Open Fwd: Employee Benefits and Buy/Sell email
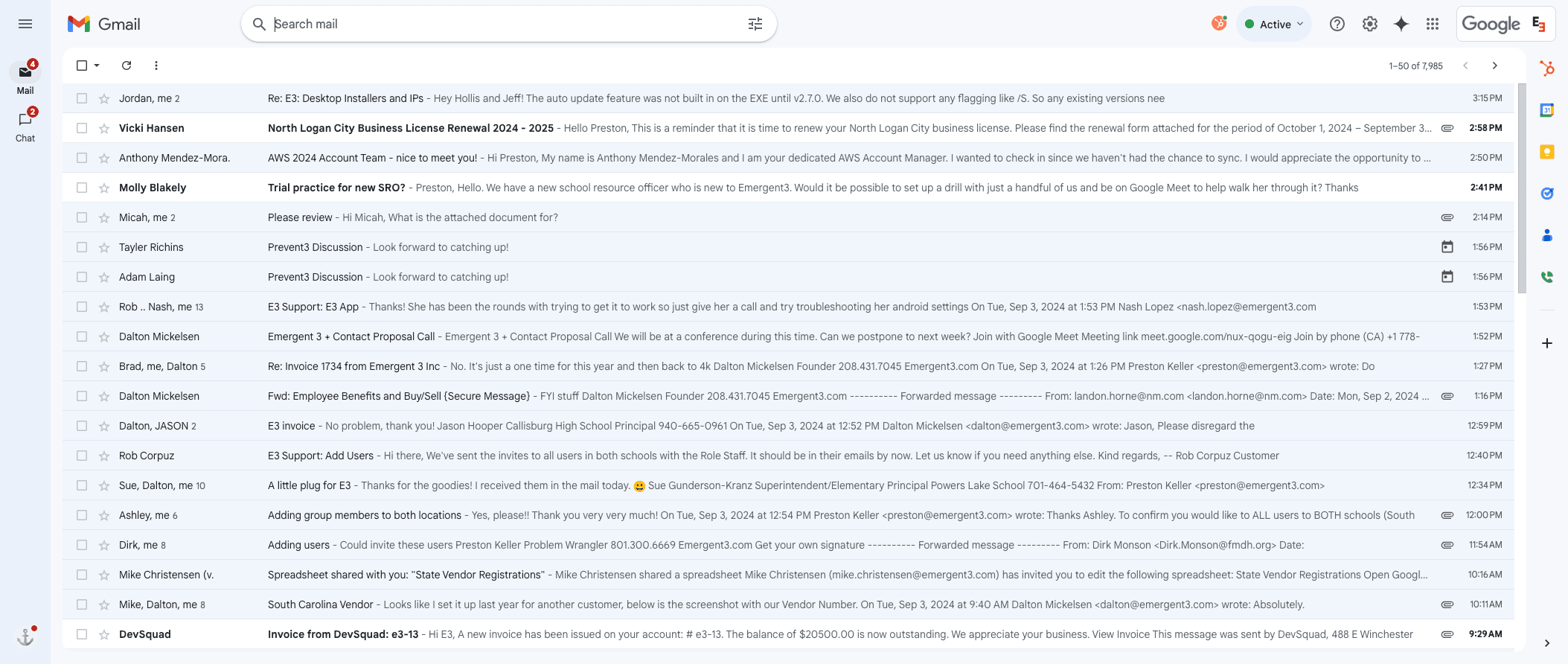Viewport: 1568px width, 664px height. 788,396
